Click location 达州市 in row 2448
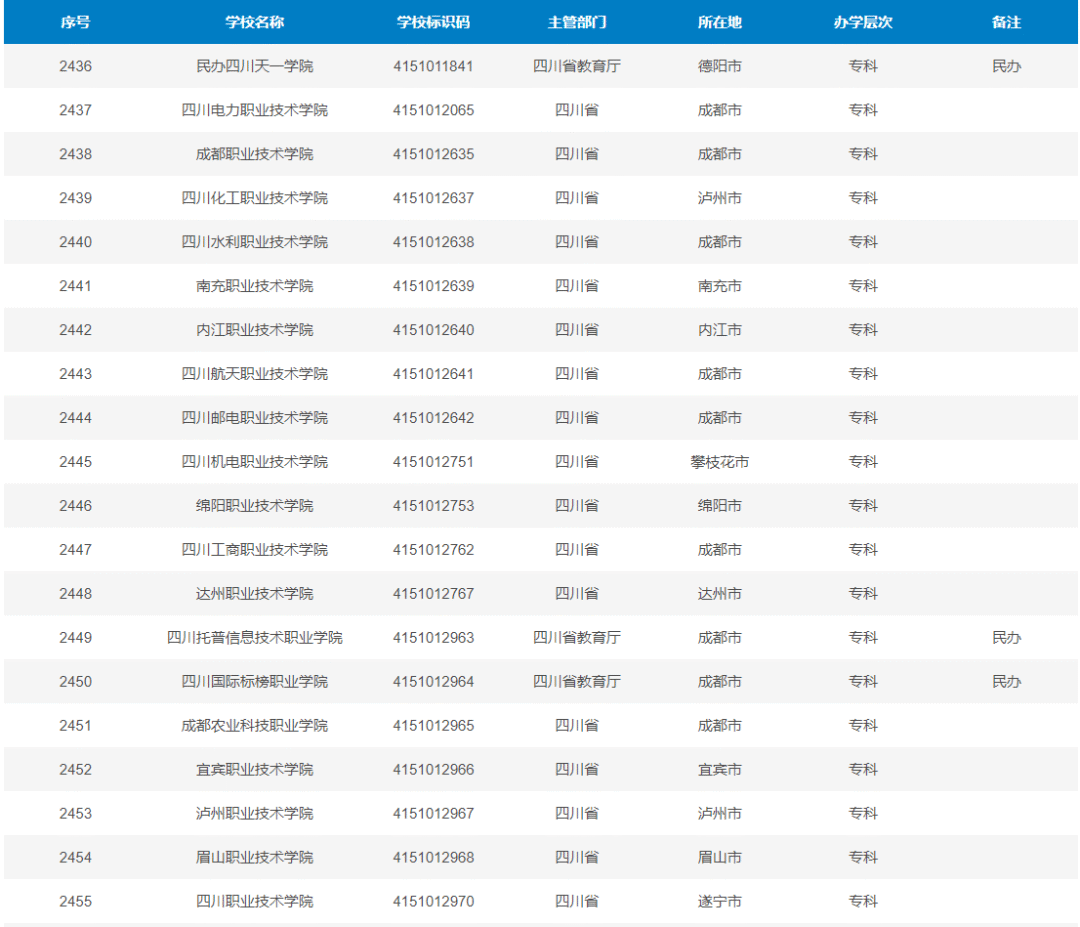This screenshot has width=1080, height=927. pos(720,594)
